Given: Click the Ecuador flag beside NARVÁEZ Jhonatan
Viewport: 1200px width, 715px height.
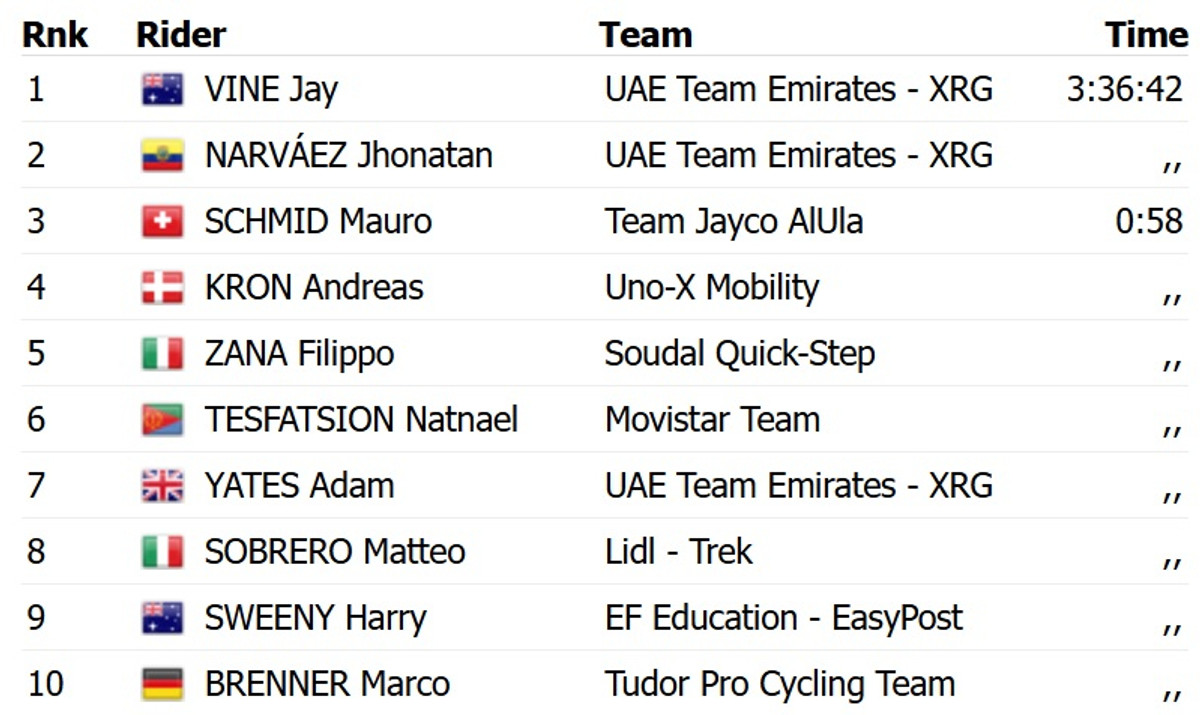Looking at the screenshot, I should coord(162,156).
